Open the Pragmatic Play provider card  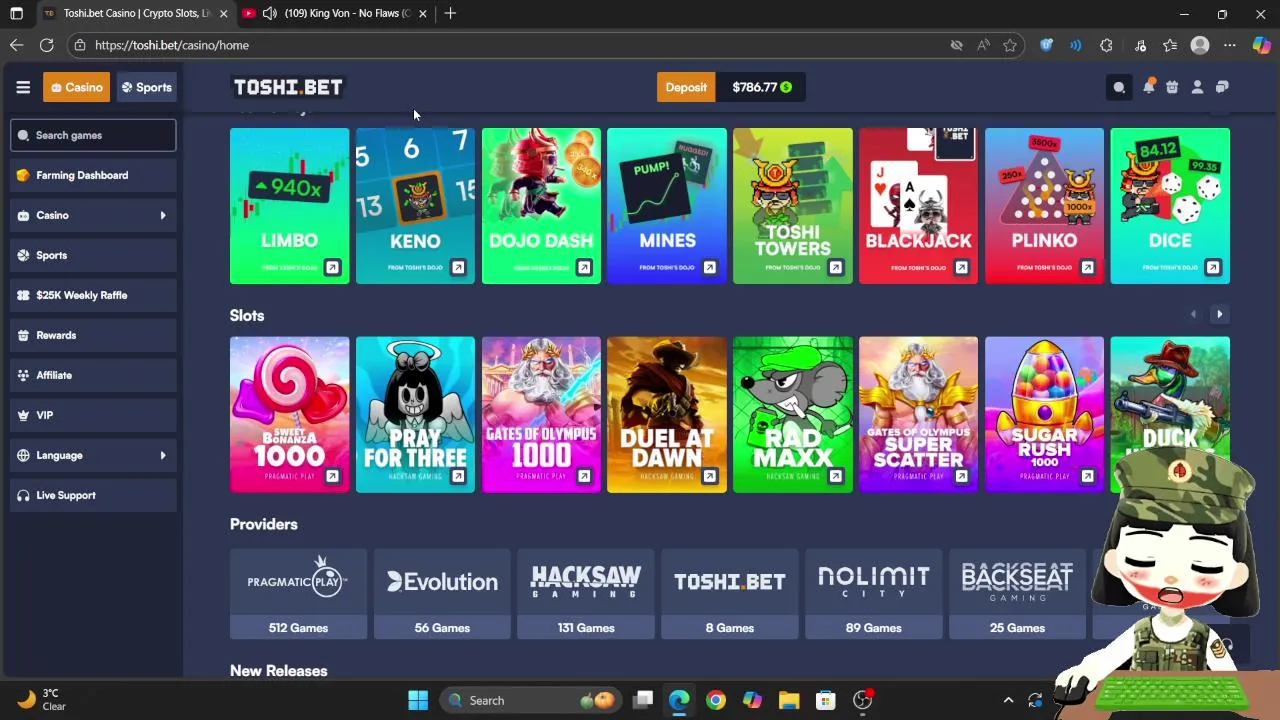pyautogui.click(x=298, y=593)
